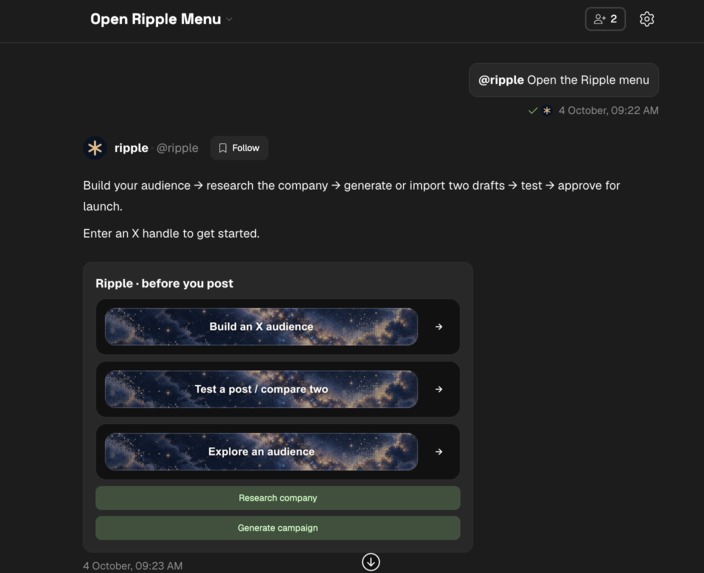Click the Follow button next to ripple

click(239, 148)
